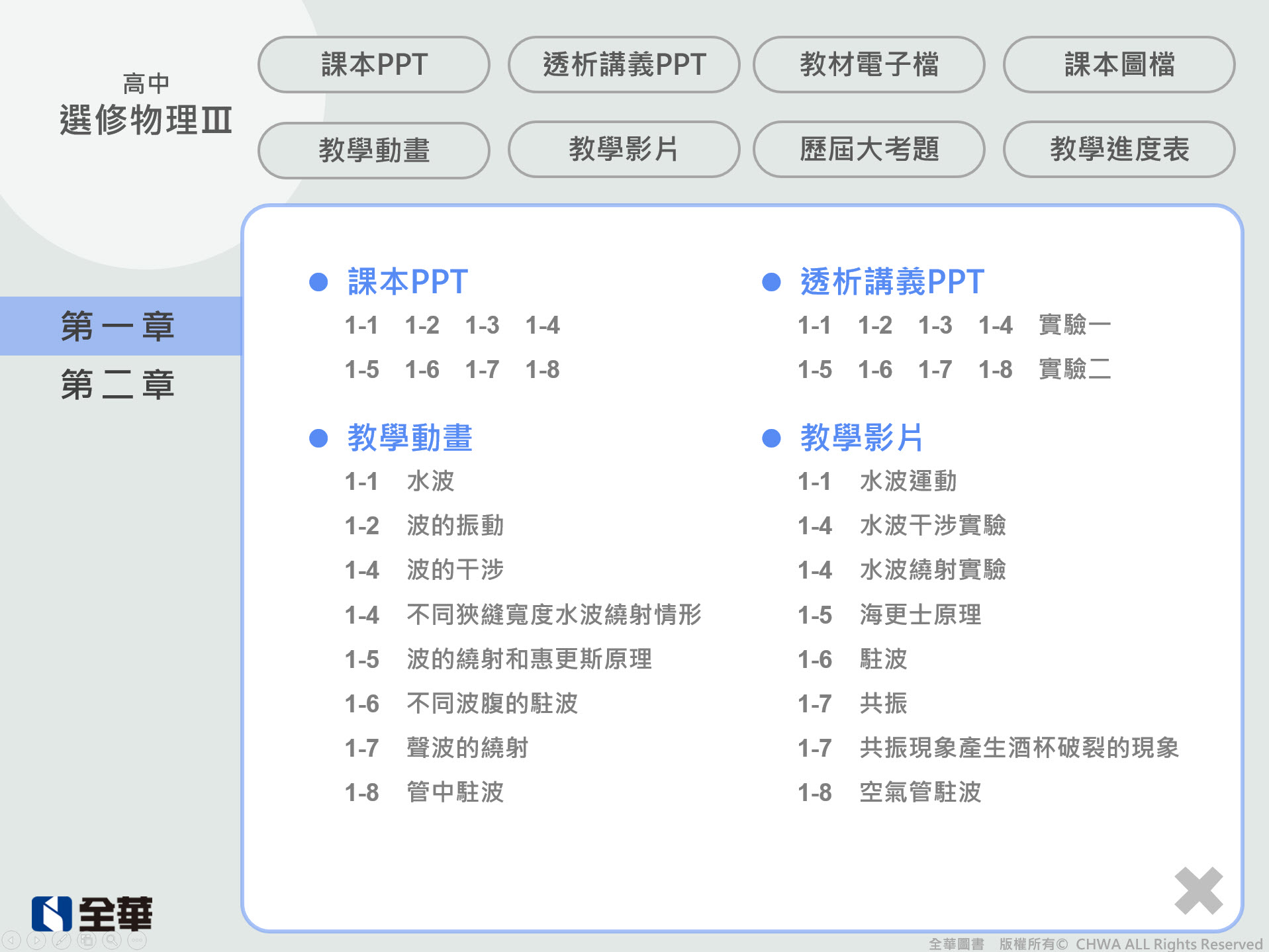Open the 教學影片 top button
Image resolution: width=1269 pixels, height=952 pixels.
click(x=624, y=149)
